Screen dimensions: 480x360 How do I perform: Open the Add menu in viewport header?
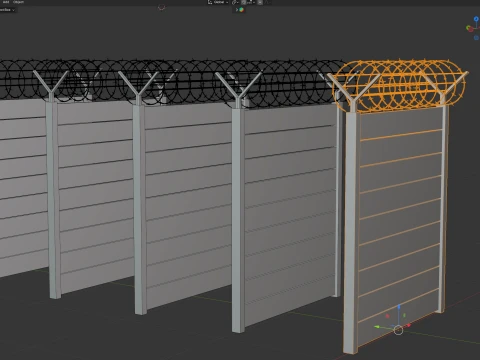pyautogui.click(x=6, y=2)
